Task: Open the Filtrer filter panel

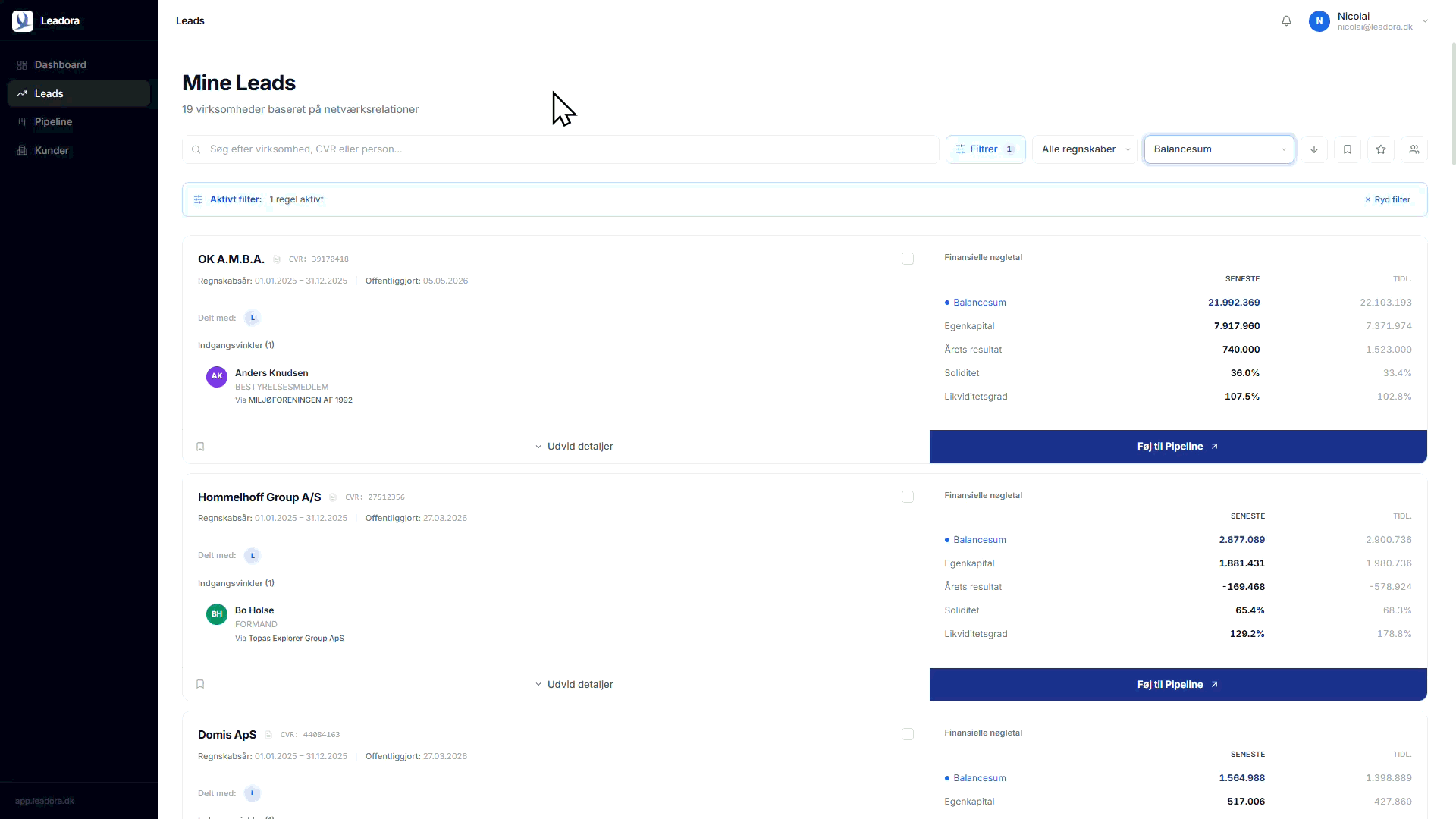Action: point(985,149)
